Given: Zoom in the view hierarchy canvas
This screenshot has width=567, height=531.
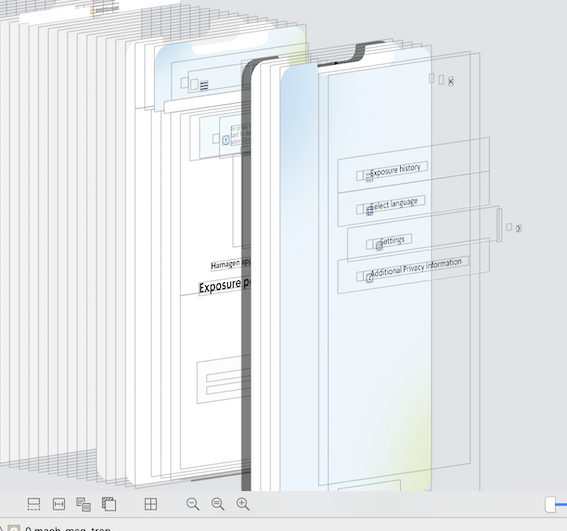Looking at the screenshot, I should [x=243, y=504].
